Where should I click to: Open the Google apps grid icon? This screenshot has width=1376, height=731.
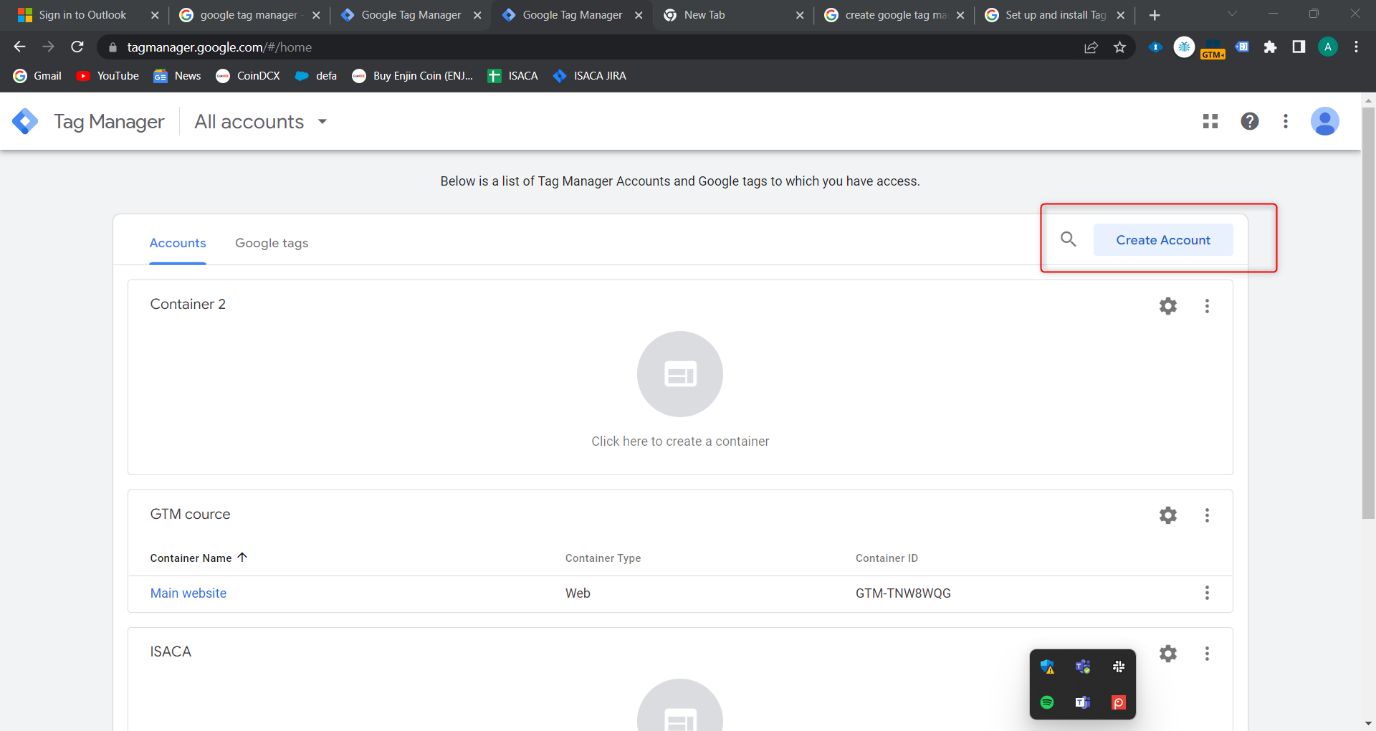point(1210,121)
